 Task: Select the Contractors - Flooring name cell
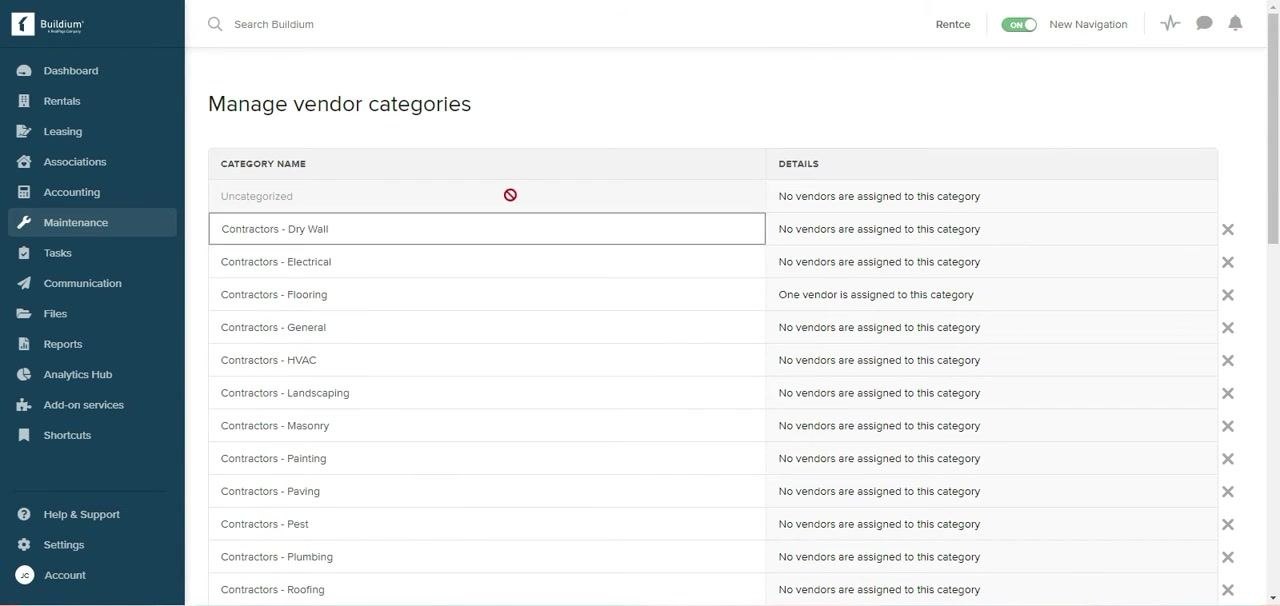pyautogui.click(x=487, y=295)
